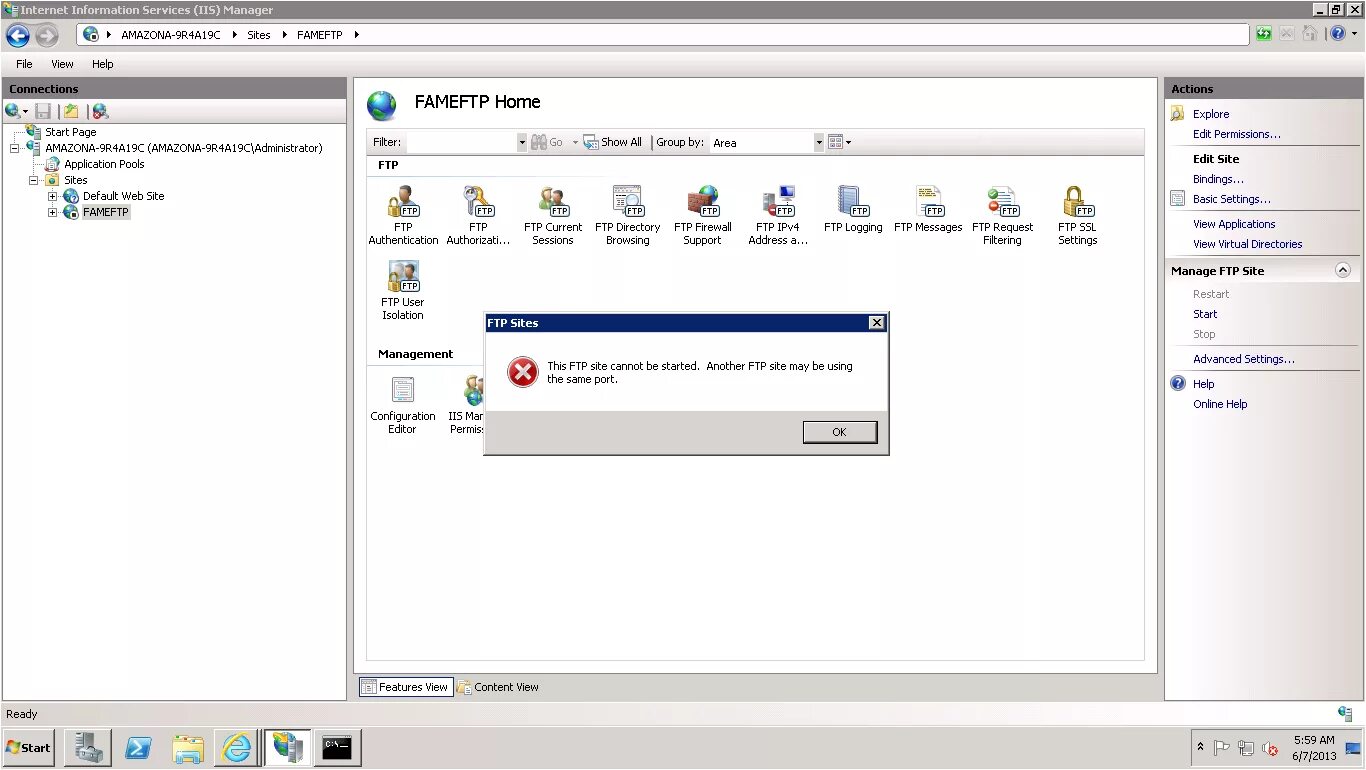
Task: Open the View menu
Action: pos(62,64)
